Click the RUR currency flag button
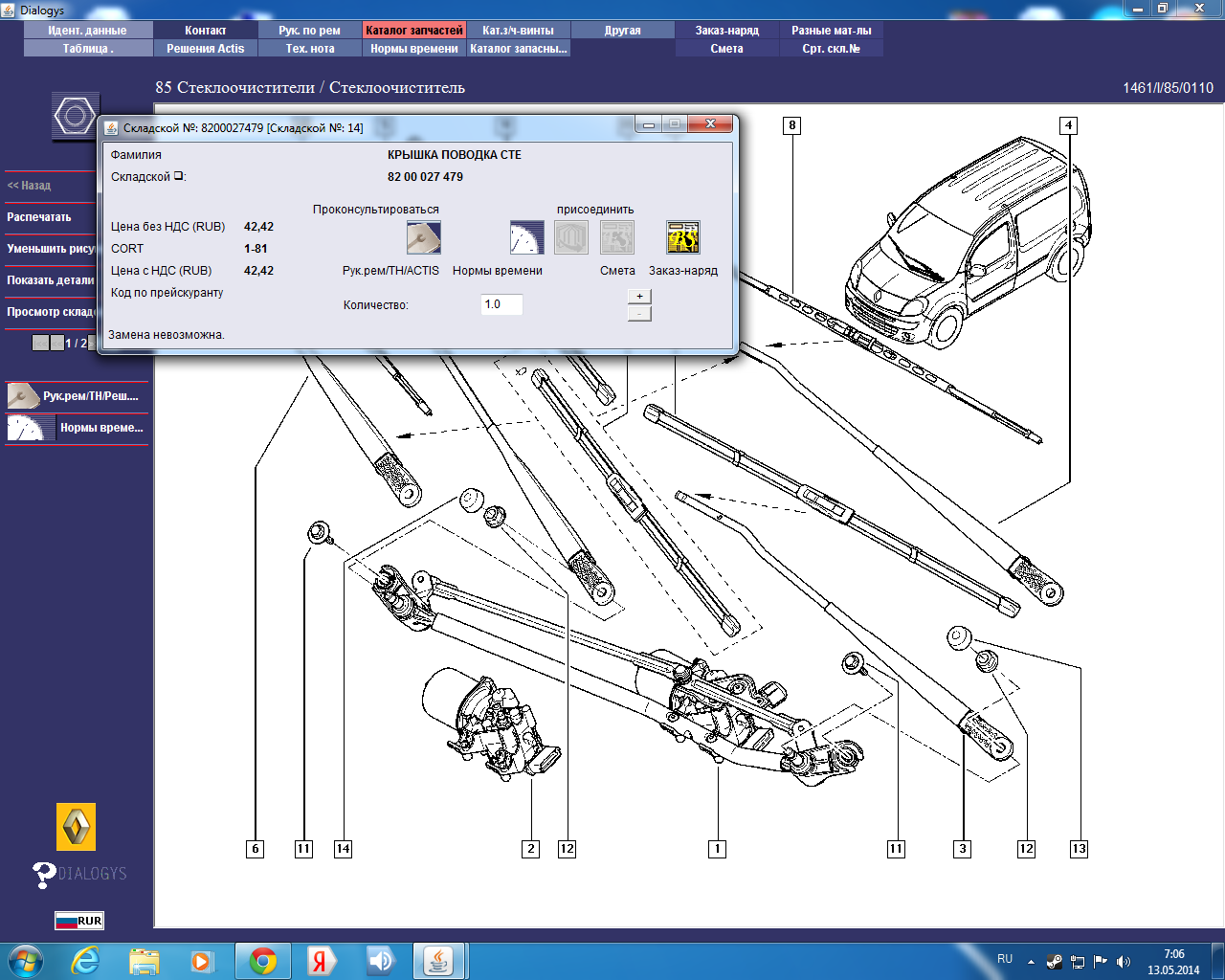The image size is (1225, 980). 79,921
